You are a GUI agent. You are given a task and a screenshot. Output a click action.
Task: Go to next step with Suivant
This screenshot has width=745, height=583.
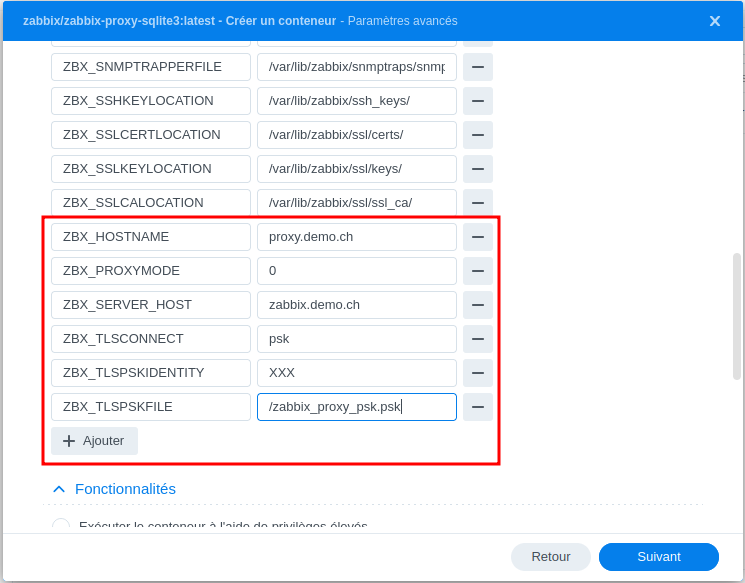pyautogui.click(x=659, y=557)
